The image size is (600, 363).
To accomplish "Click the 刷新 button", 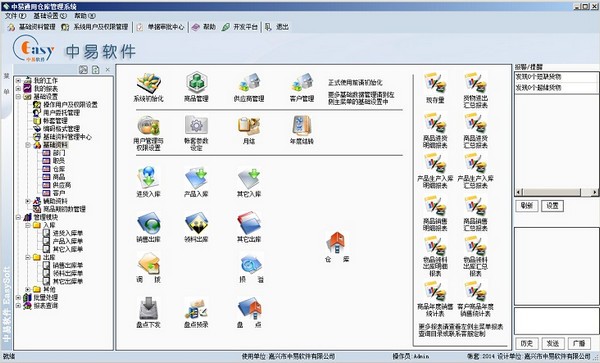I will coord(527,206).
